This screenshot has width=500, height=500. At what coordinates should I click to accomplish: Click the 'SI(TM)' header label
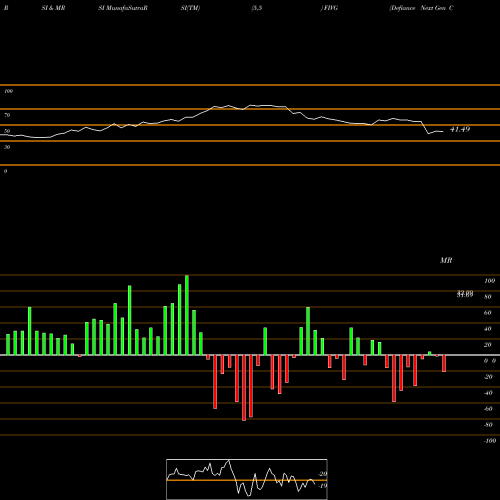[x=190, y=8]
